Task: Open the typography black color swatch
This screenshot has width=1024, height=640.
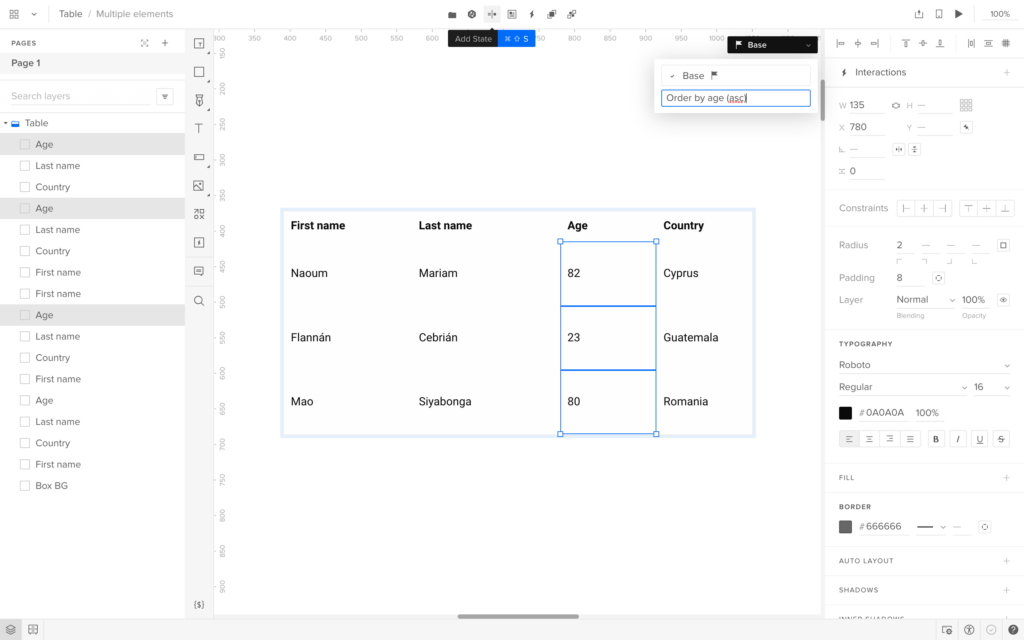Action: tap(846, 413)
